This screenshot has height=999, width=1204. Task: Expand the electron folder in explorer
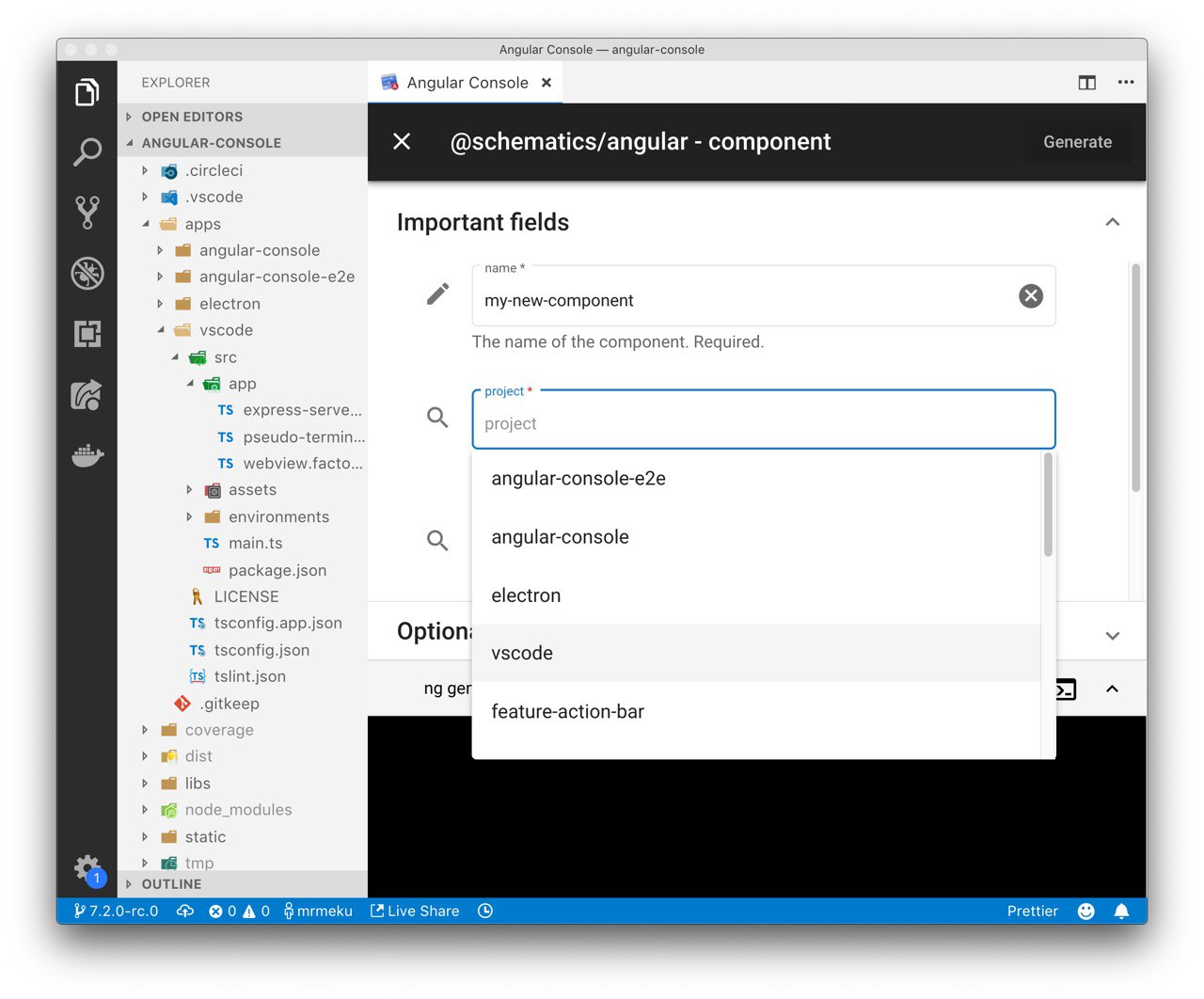(243, 304)
